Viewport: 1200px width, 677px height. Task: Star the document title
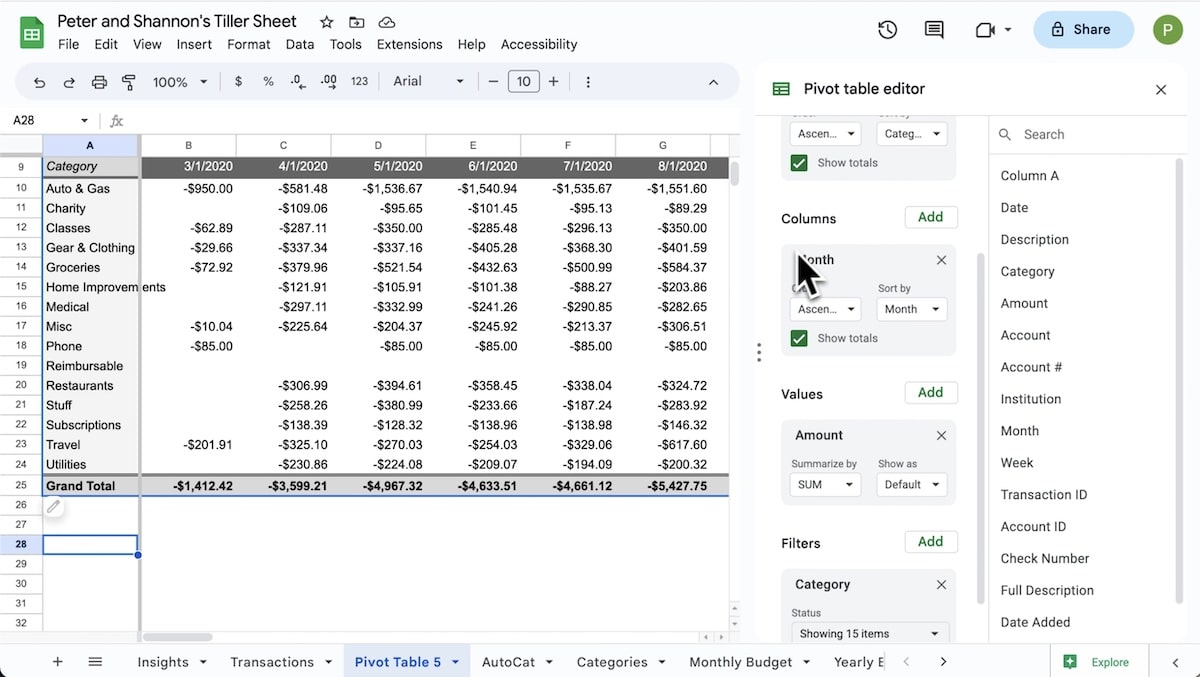[327, 22]
